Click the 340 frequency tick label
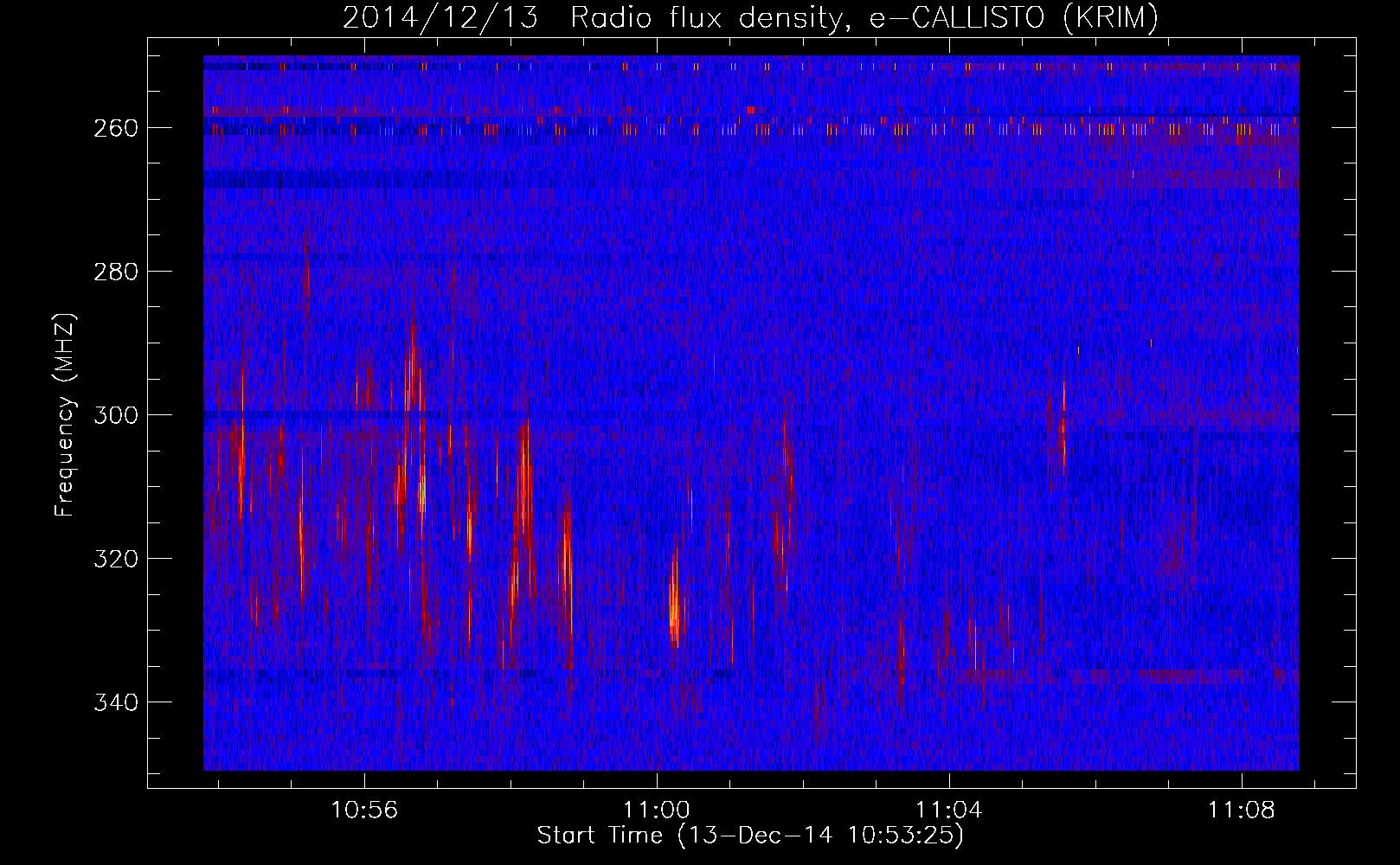 click(115, 702)
